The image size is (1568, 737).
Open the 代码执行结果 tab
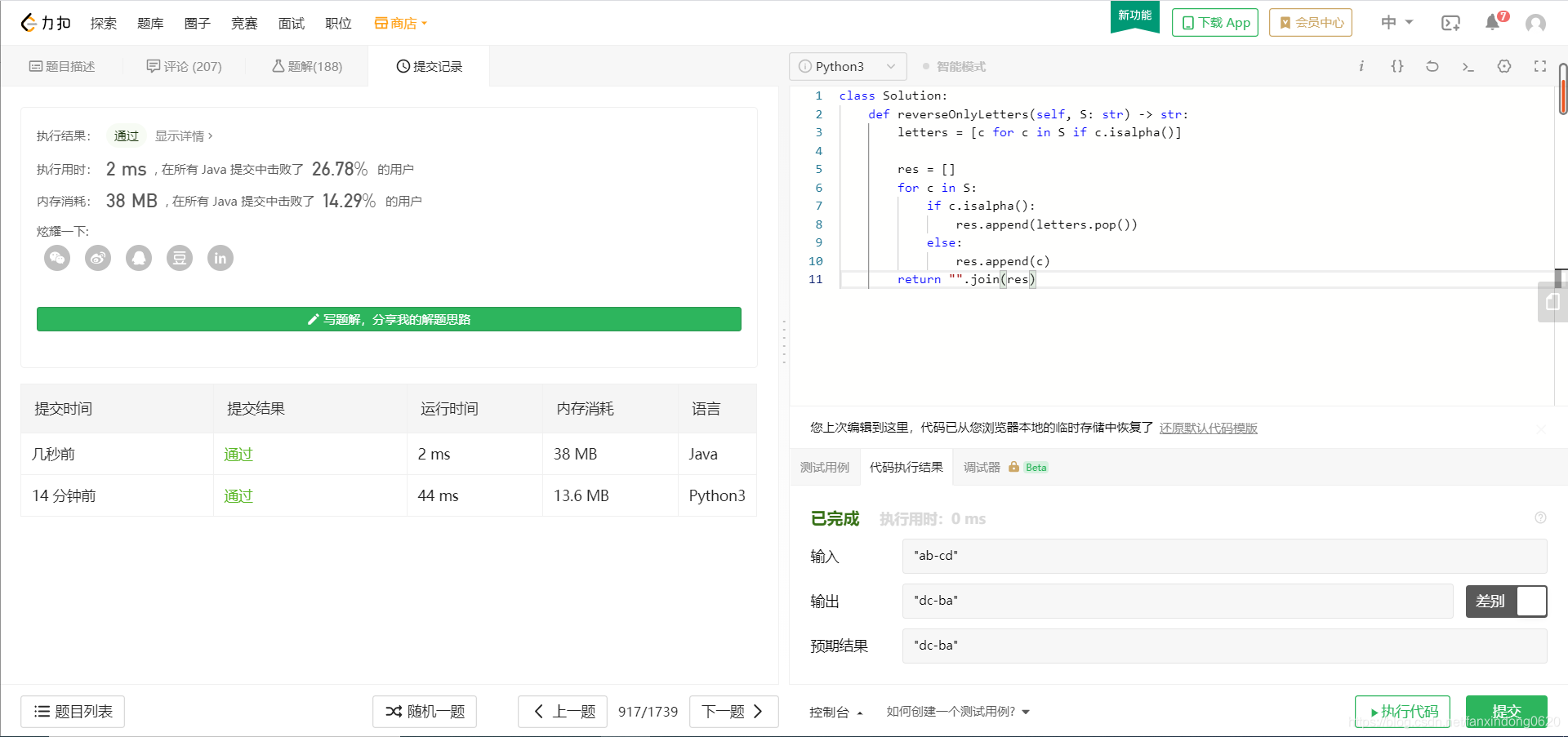(x=906, y=467)
